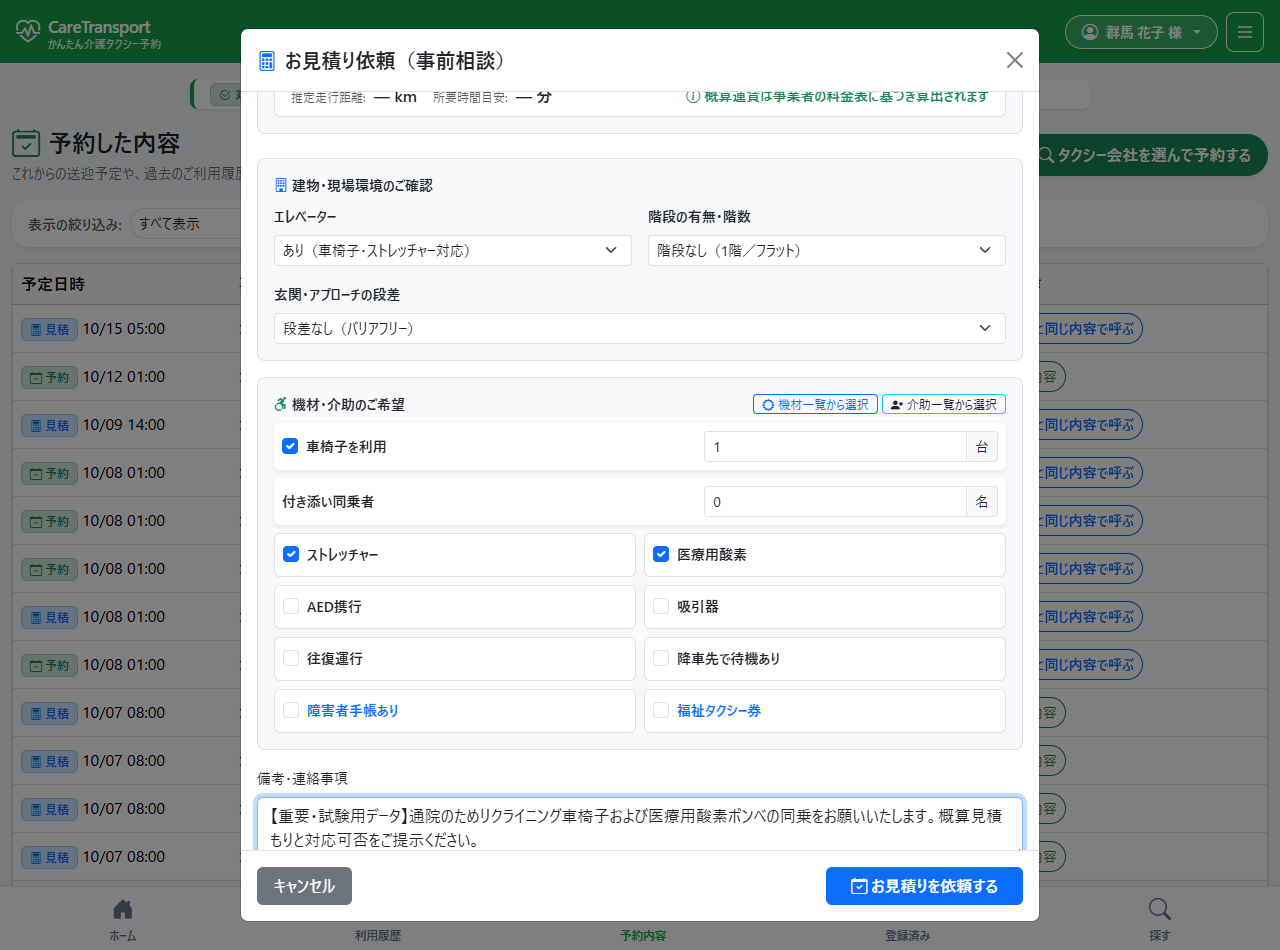Open the 玄関・アプローチの段差 dropdown

[640, 328]
